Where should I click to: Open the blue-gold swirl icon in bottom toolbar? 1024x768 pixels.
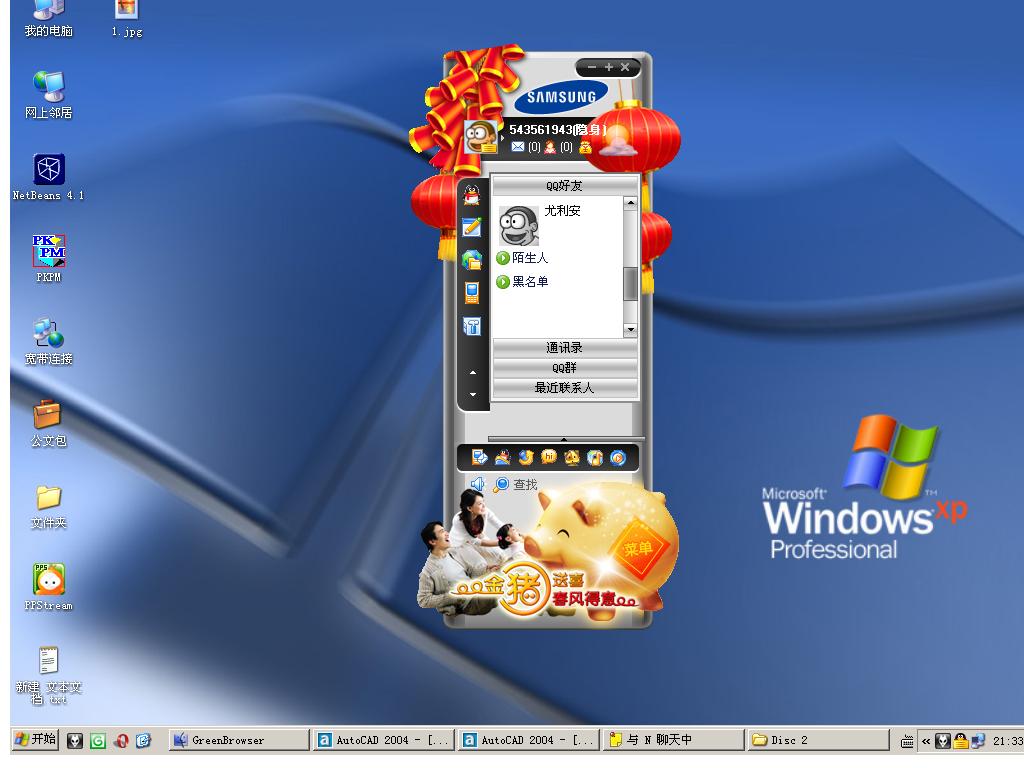526,457
